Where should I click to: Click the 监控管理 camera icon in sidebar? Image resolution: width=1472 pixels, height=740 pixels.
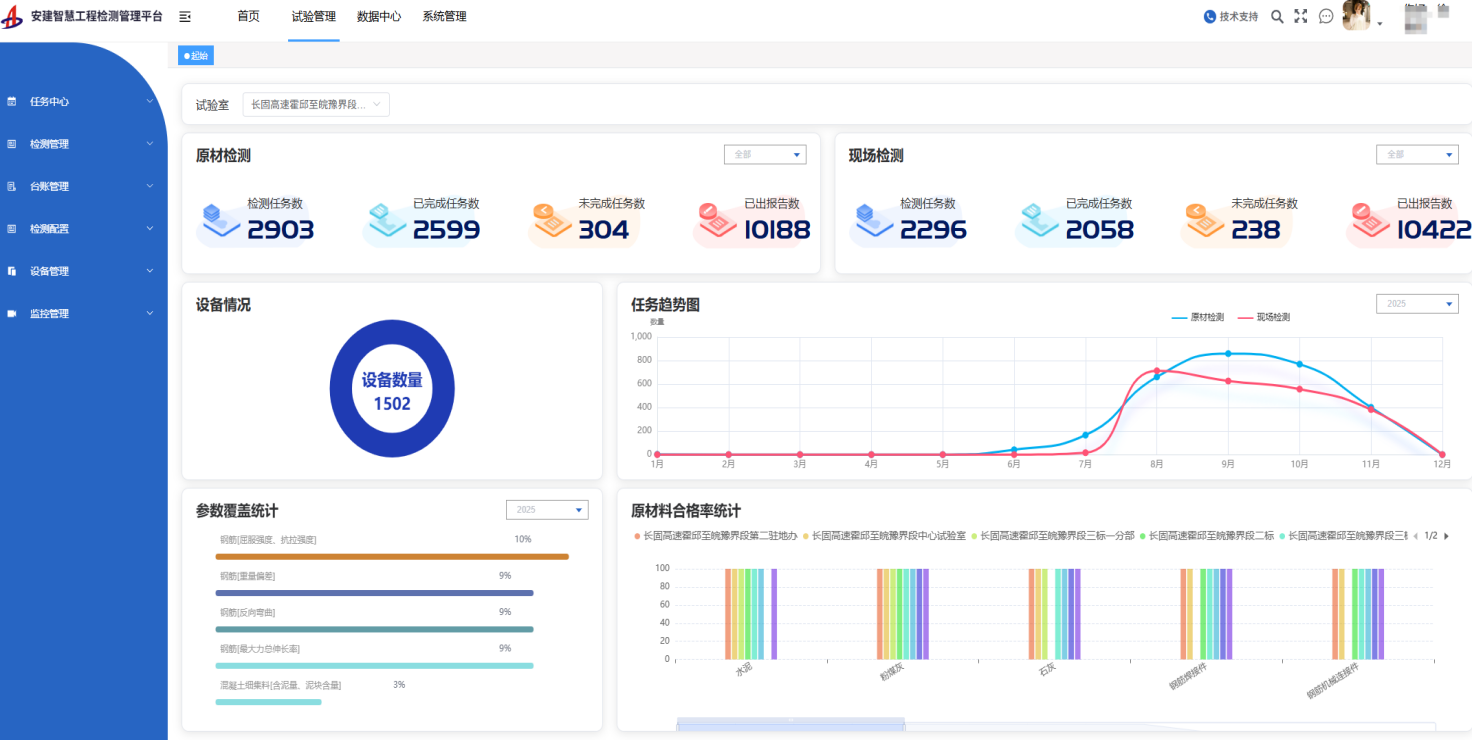[x=12, y=314]
